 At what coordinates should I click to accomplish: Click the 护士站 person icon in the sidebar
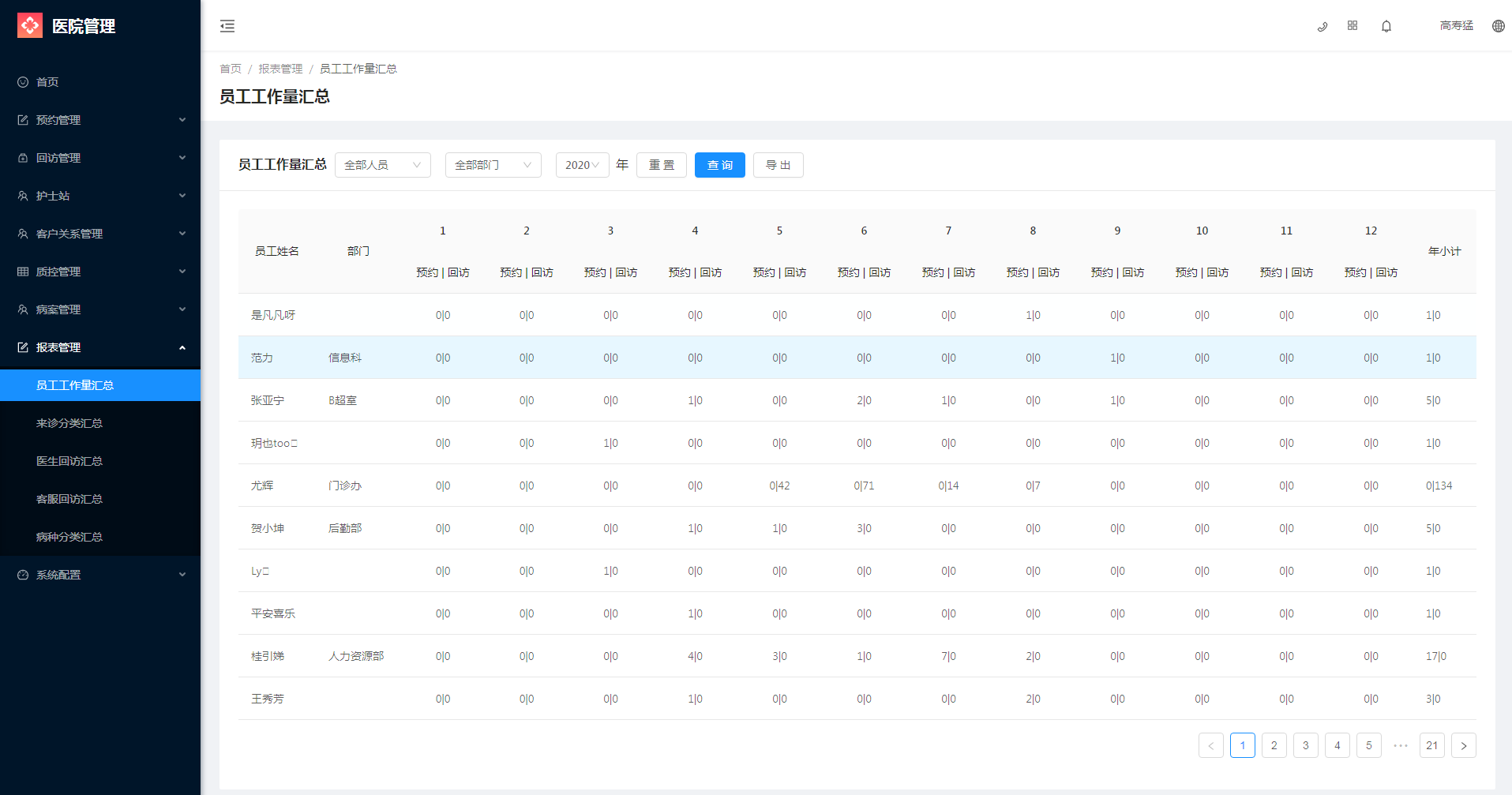tap(23, 196)
